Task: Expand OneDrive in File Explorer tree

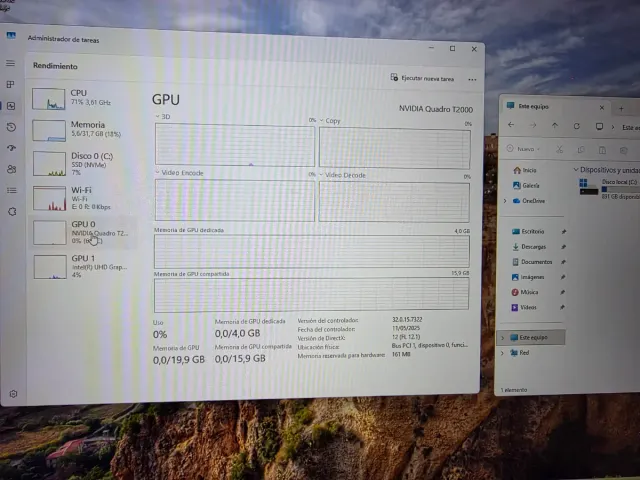Action: (x=503, y=200)
